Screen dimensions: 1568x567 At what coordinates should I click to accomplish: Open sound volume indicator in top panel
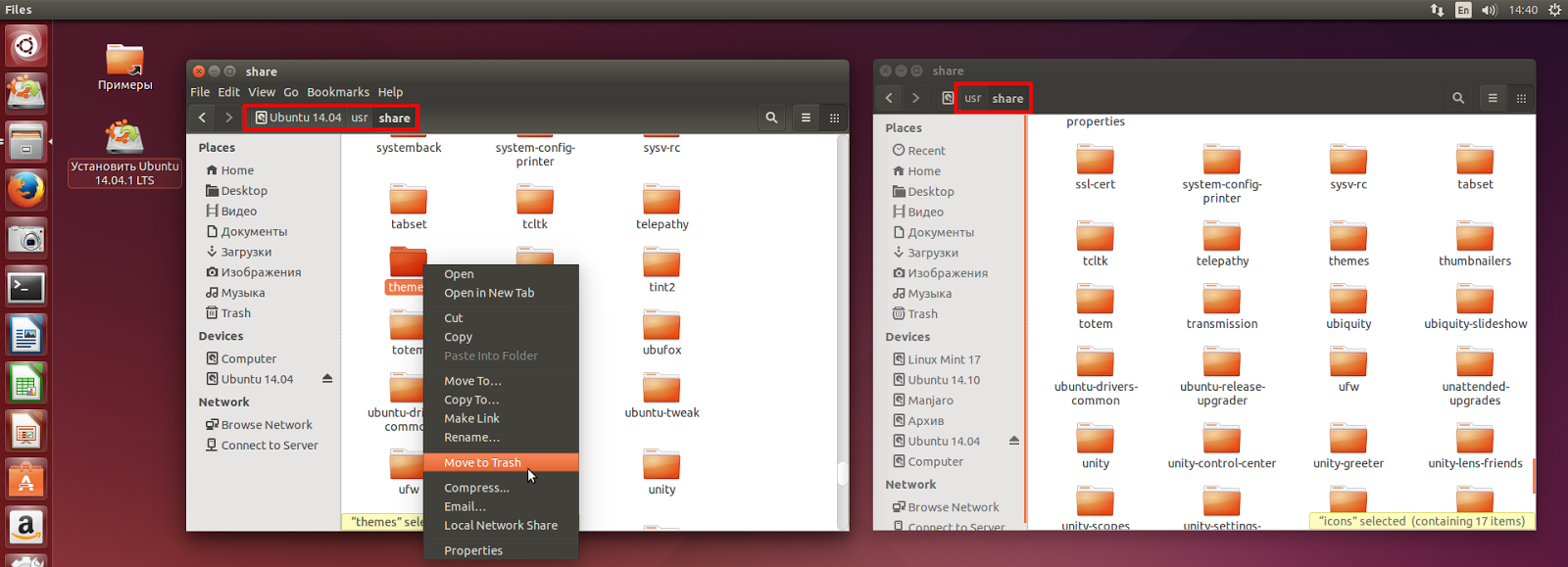coord(1490,10)
